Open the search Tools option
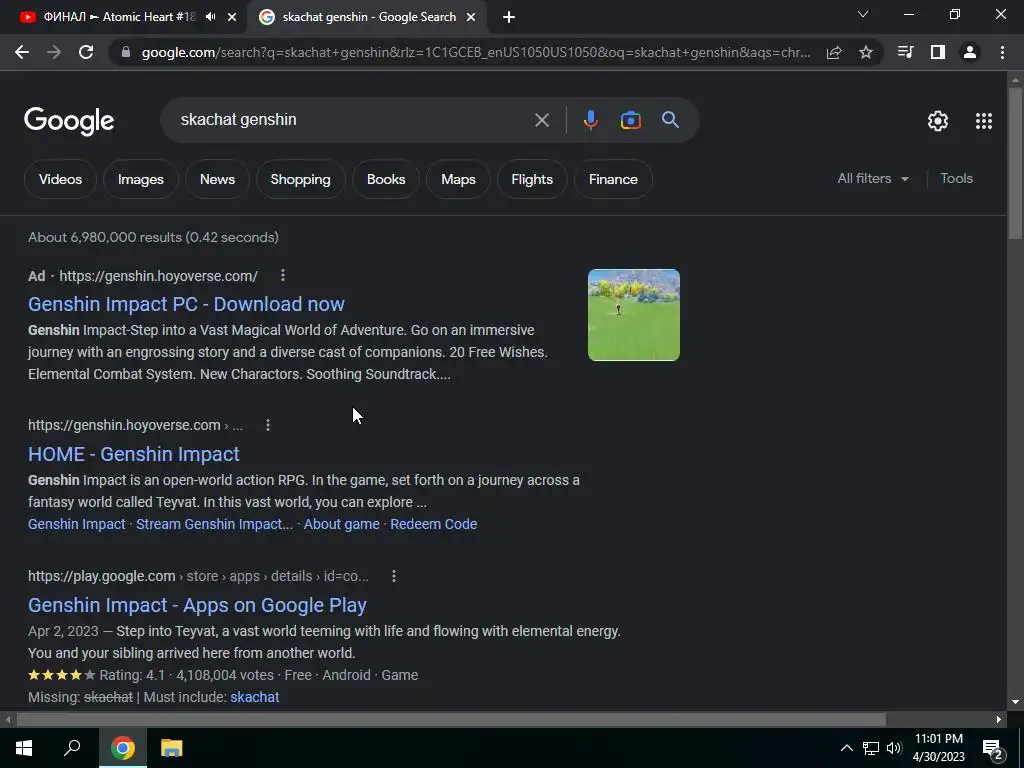This screenshot has height=768, width=1024. (x=957, y=178)
